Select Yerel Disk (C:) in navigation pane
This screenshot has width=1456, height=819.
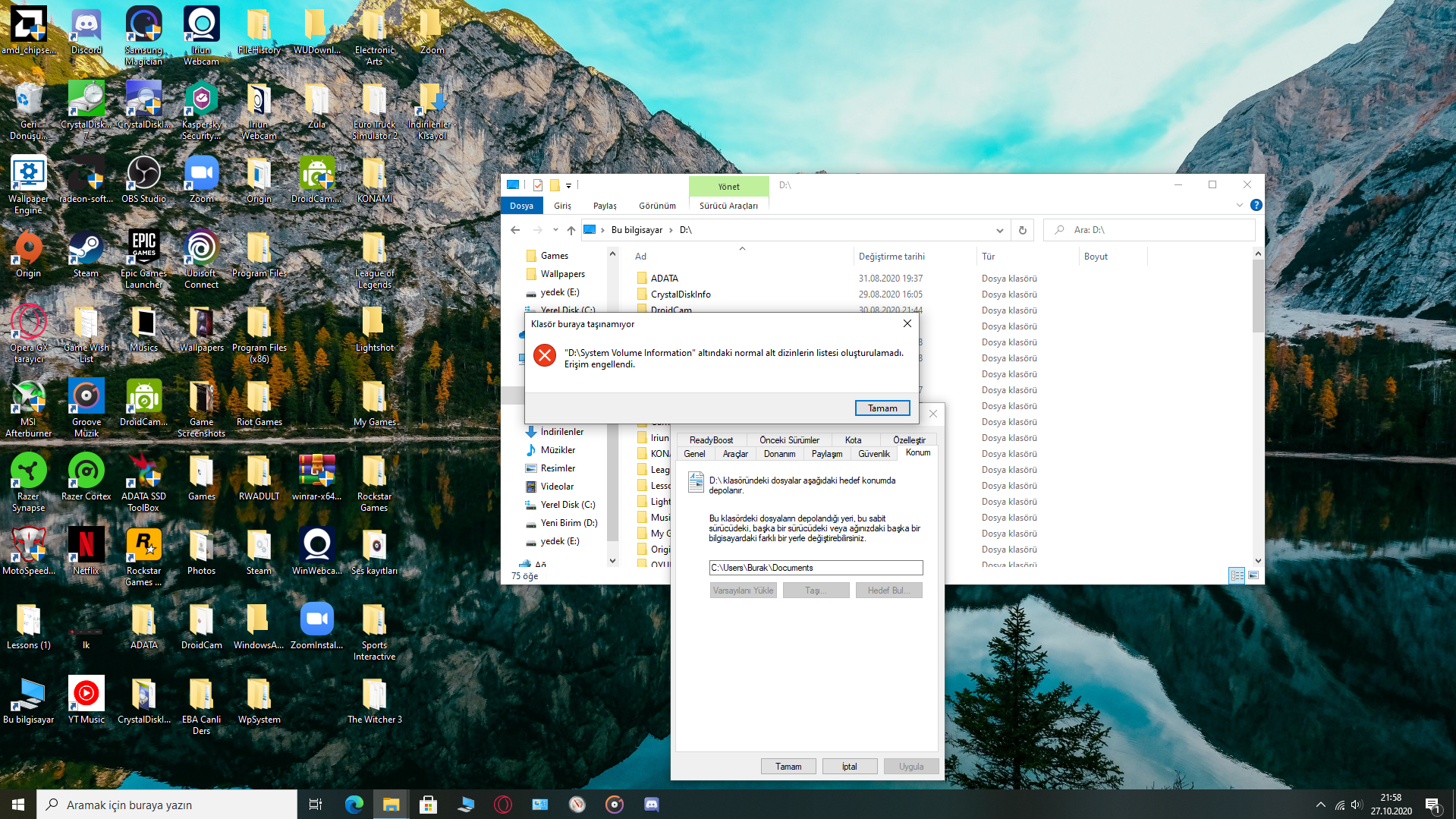pyautogui.click(x=568, y=505)
